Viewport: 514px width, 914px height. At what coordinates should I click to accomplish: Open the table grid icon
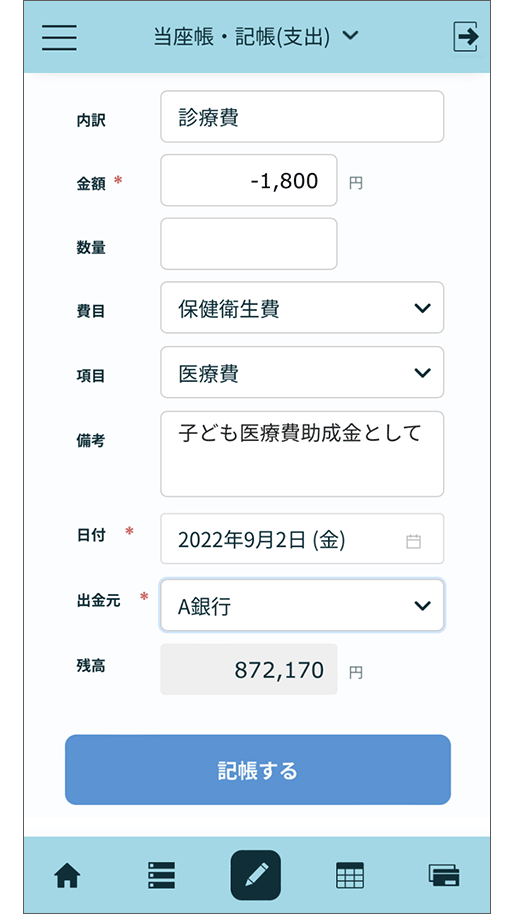[350, 876]
